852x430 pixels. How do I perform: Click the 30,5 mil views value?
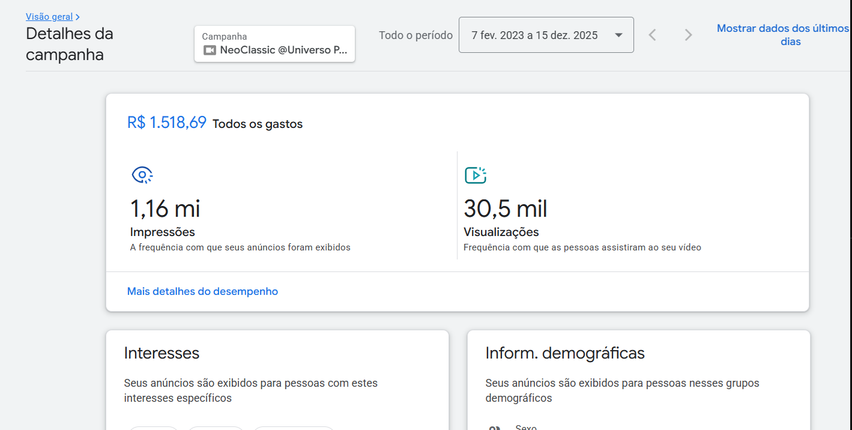[x=505, y=209]
